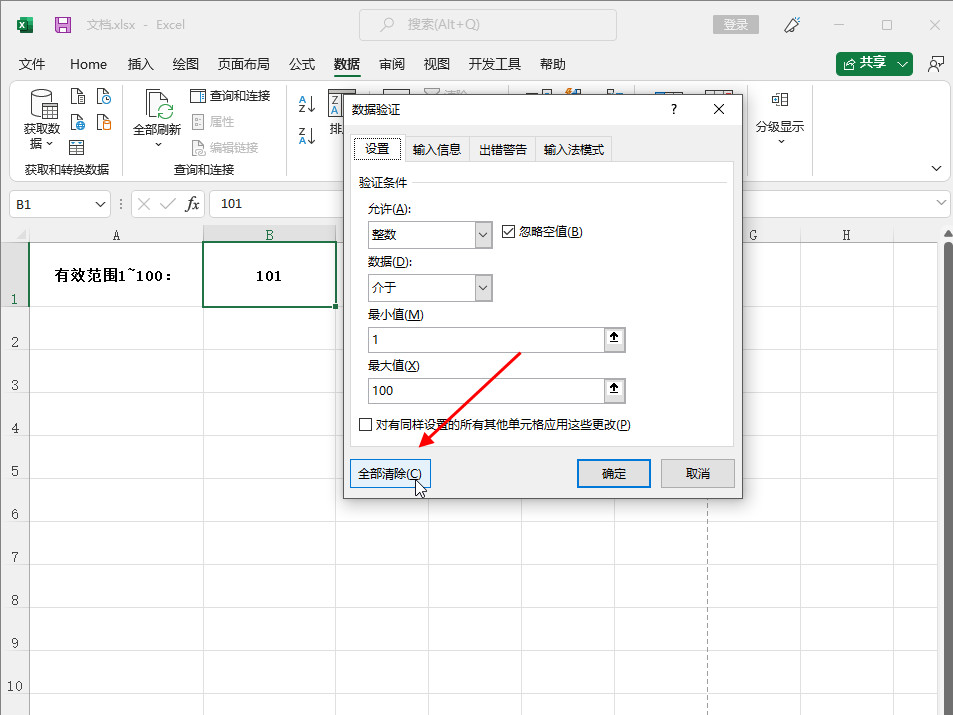The width and height of the screenshot is (953, 715).
Task: Select column A header
Action: [x=116, y=235]
